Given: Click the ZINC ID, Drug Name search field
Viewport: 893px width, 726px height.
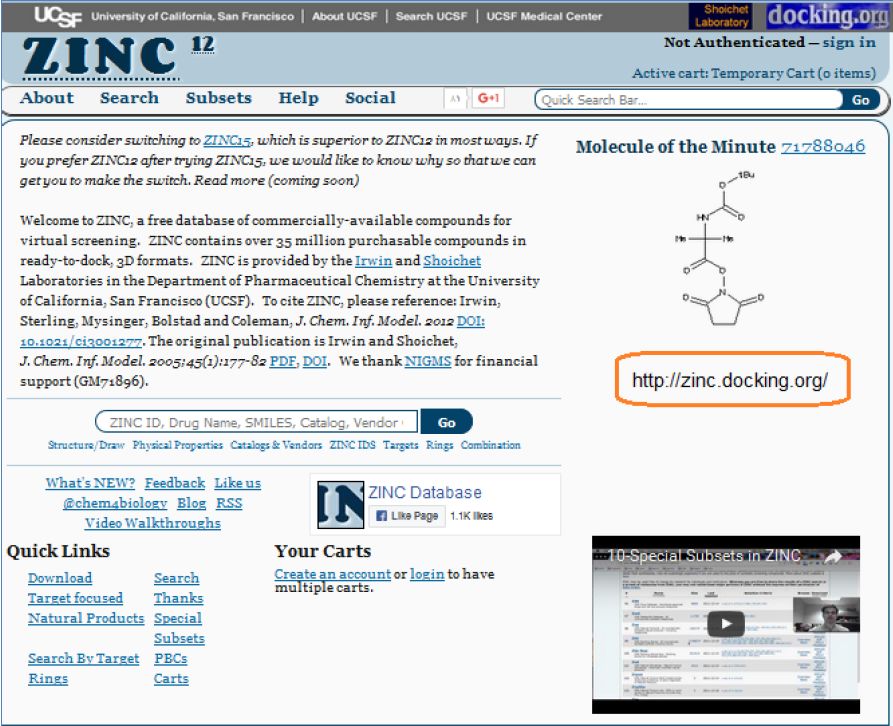Looking at the screenshot, I should 256,422.
